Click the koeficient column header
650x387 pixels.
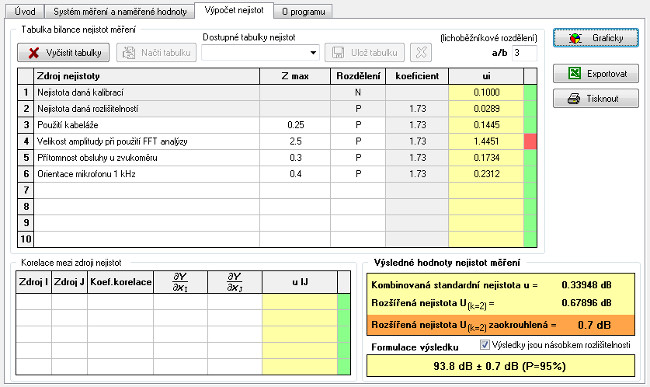417,76
